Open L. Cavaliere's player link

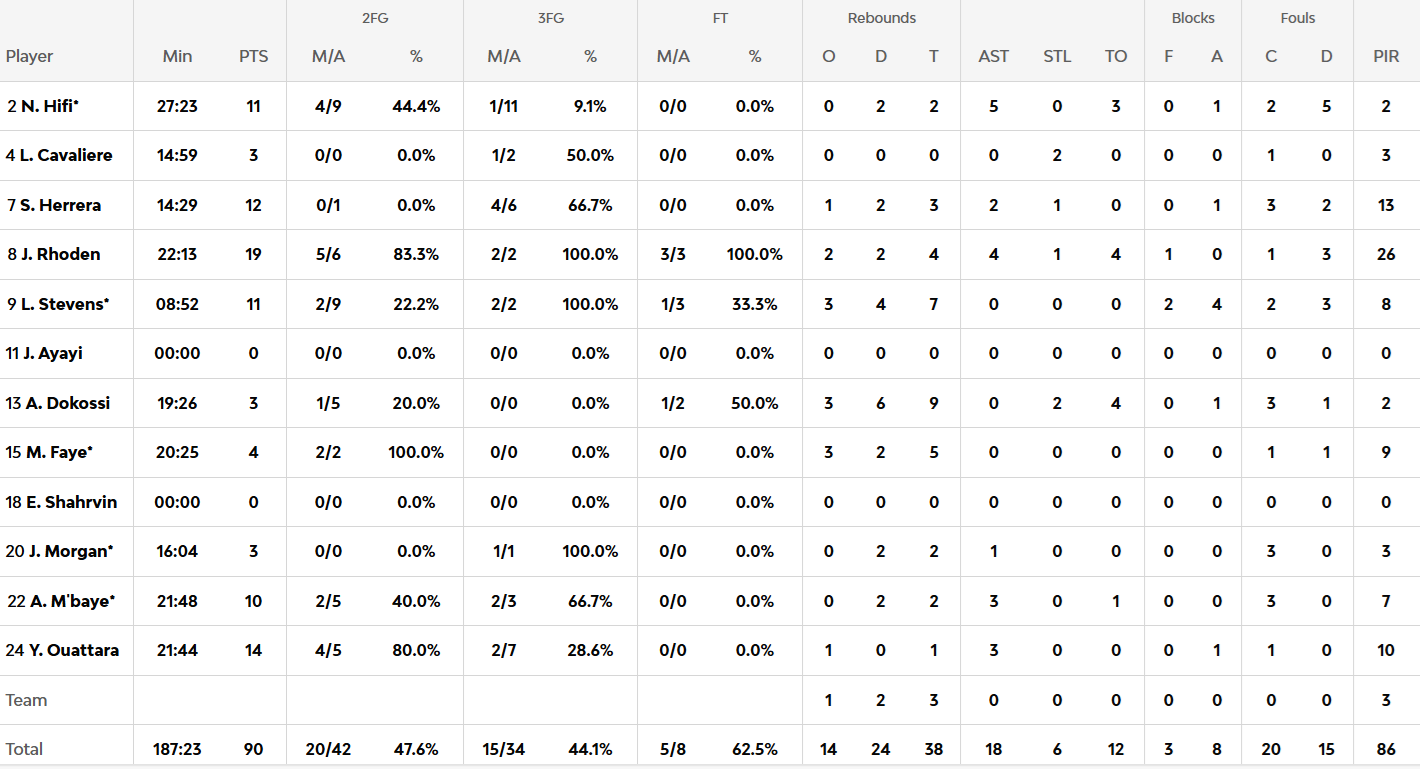pos(66,155)
